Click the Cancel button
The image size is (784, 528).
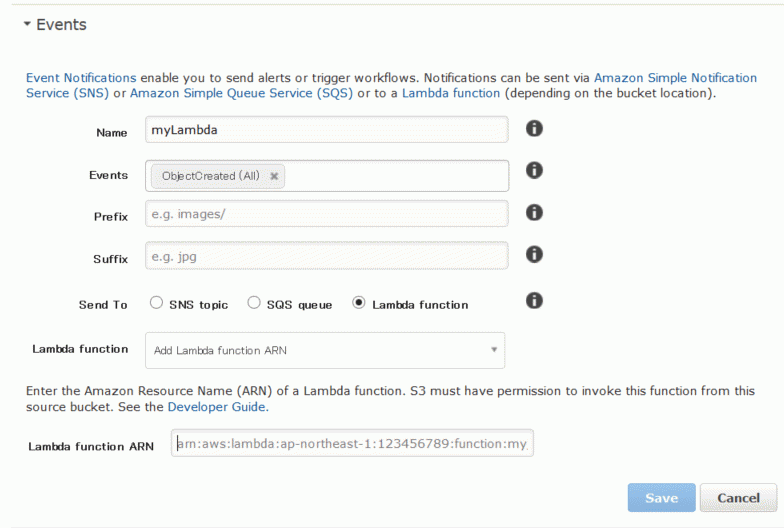738,498
